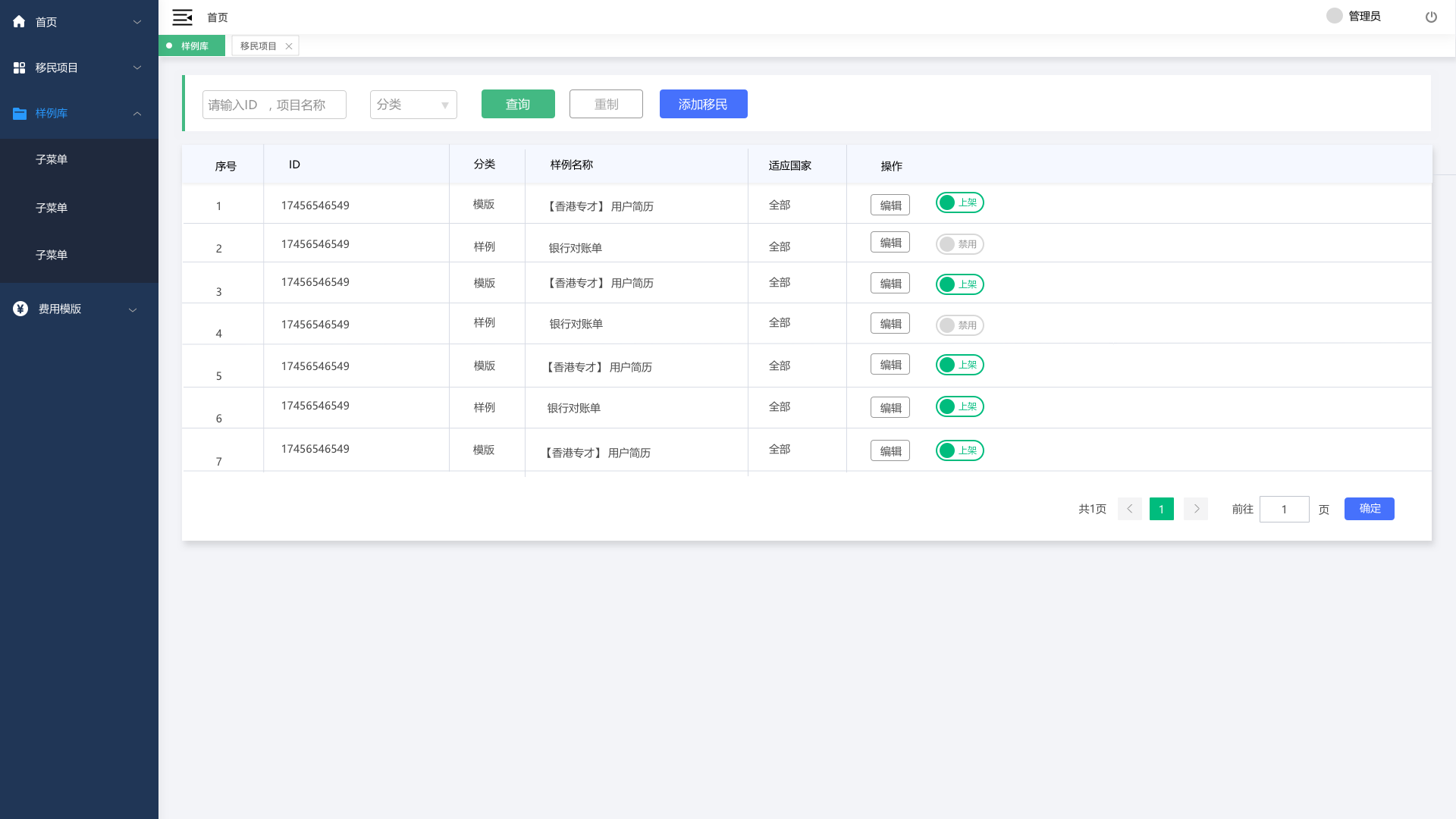1456x819 pixels.
Task: Click the 添加移民 button
Action: click(703, 104)
